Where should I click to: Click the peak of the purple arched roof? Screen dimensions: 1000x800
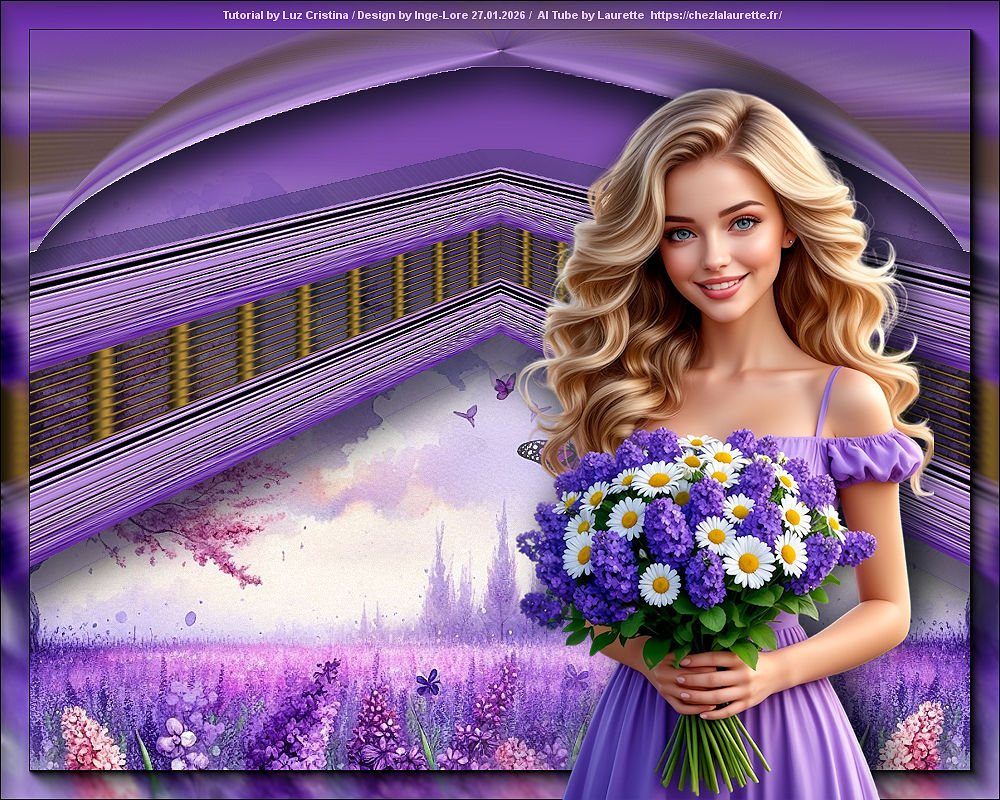[500, 48]
